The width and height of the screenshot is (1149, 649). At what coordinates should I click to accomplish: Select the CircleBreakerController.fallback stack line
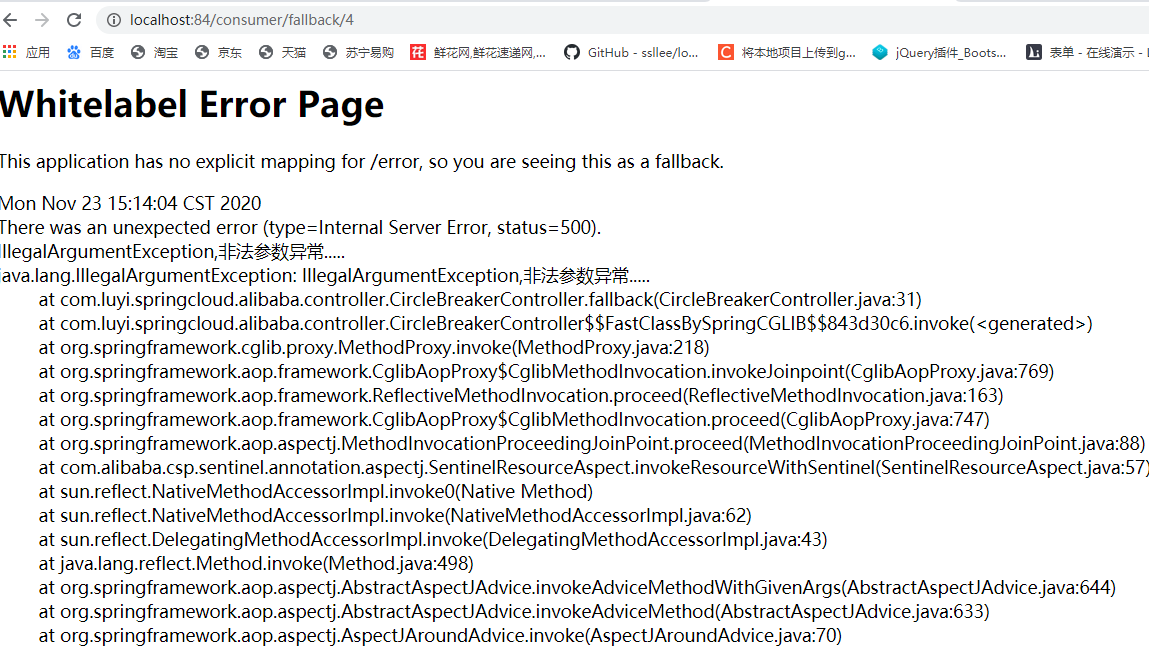coord(480,300)
